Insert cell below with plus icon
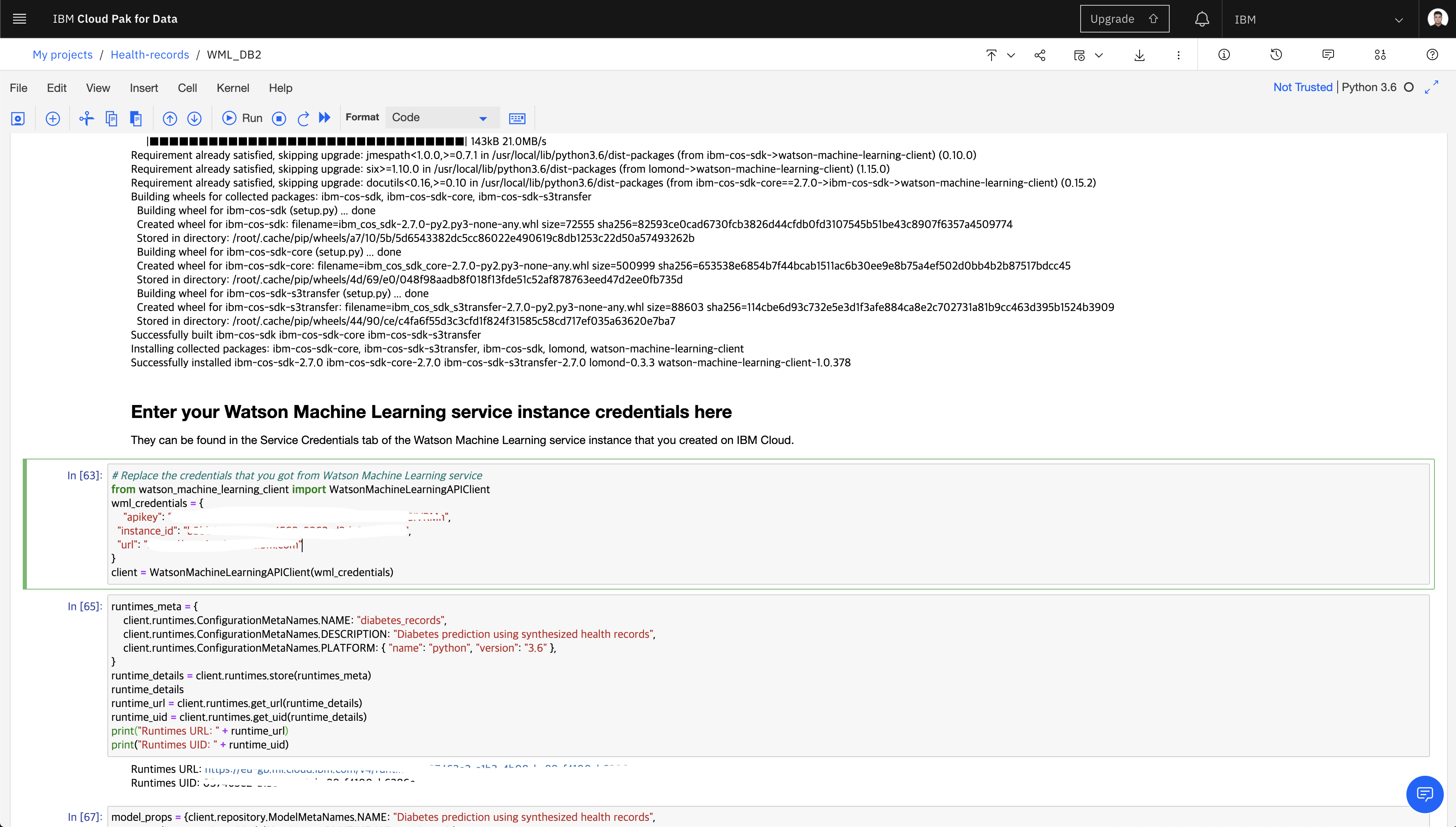Image resolution: width=1456 pixels, height=827 pixels. coord(53,118)
